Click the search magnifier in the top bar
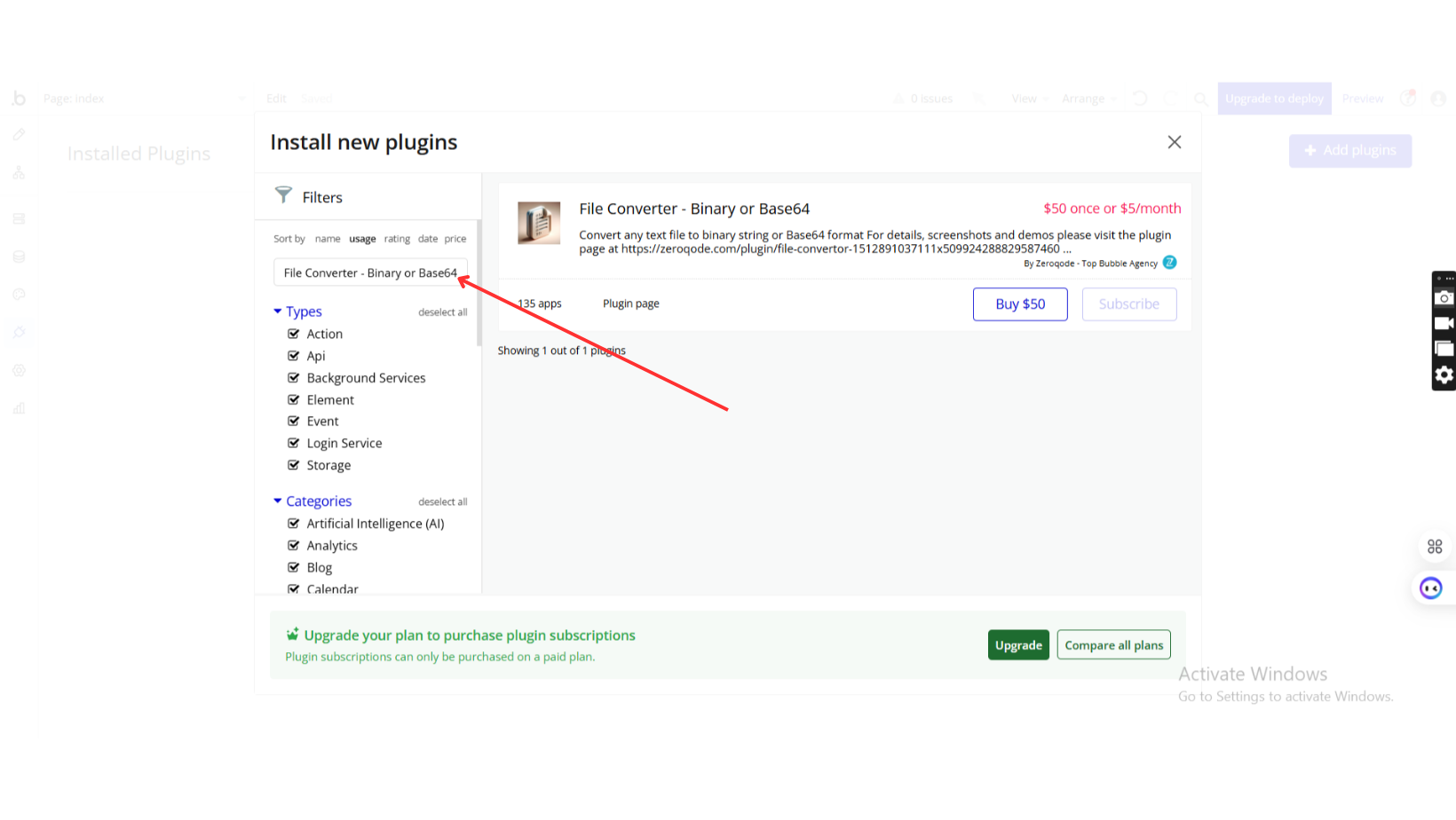Screen dimensions: 1456x820 (1200, 99)
